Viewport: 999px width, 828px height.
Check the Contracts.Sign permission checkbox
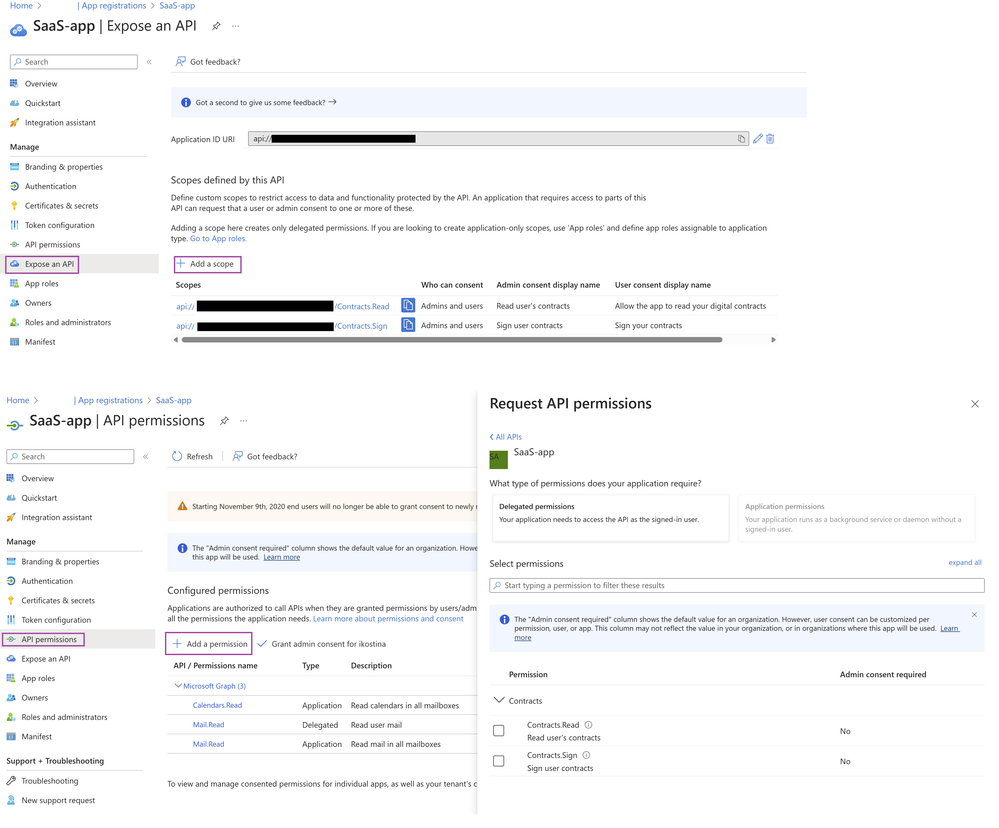pos(499,761)
